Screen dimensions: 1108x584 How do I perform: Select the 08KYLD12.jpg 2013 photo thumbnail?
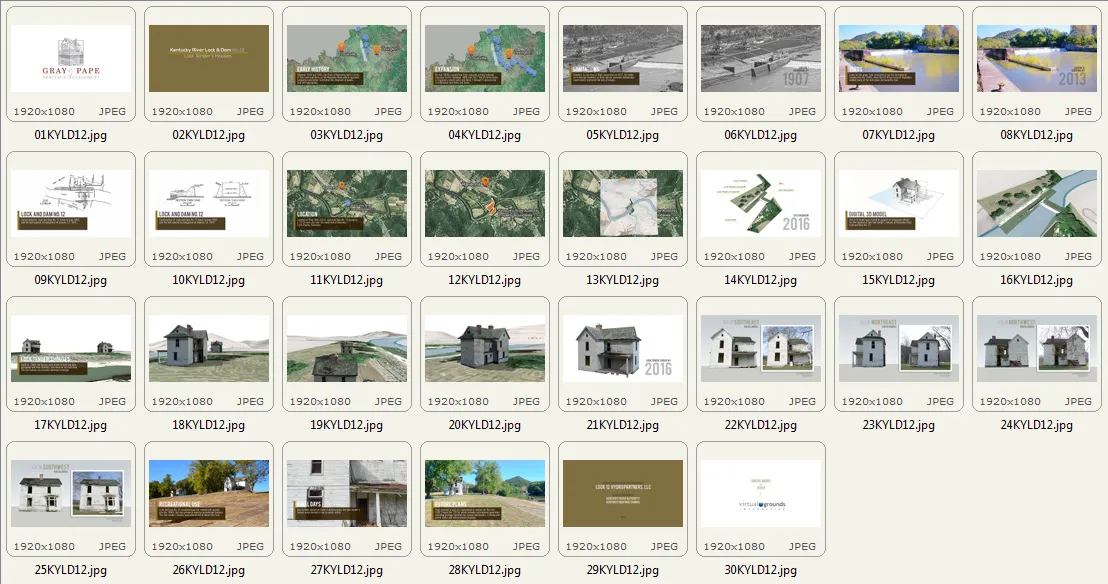(x=1037, y=59)
